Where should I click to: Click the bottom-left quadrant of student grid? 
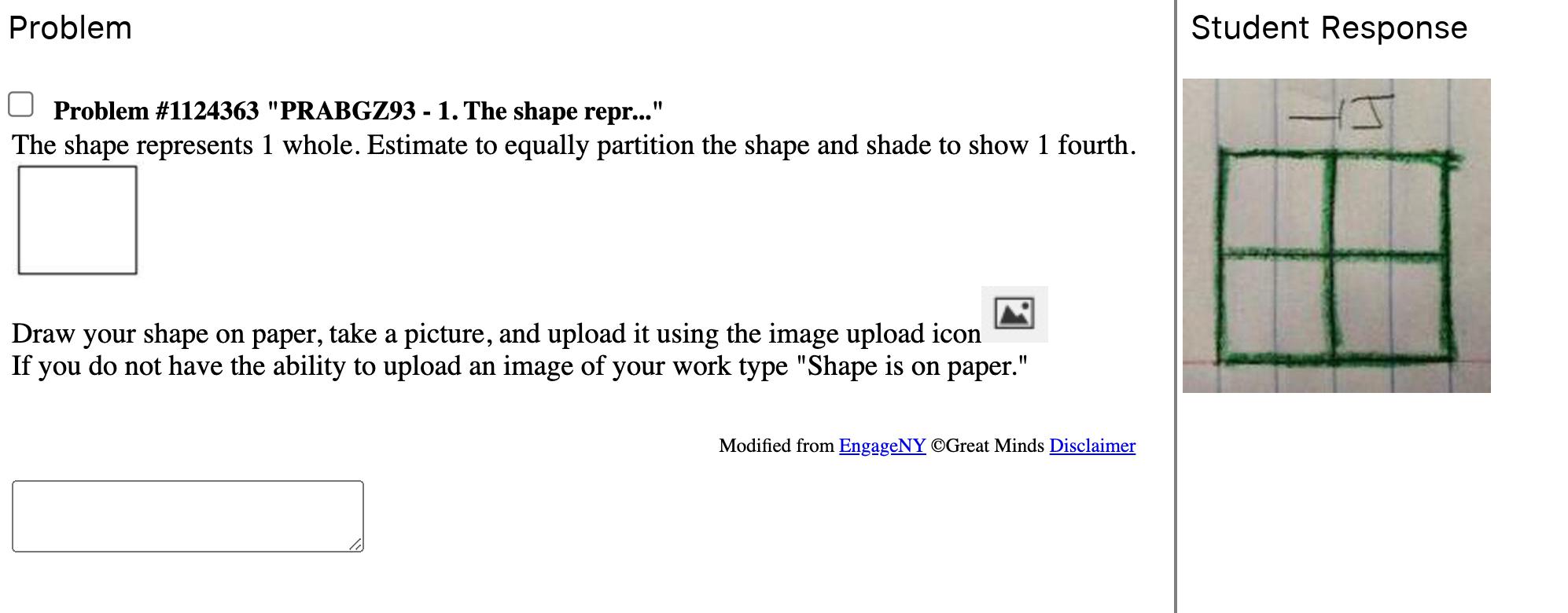(x=1277, y=306)
